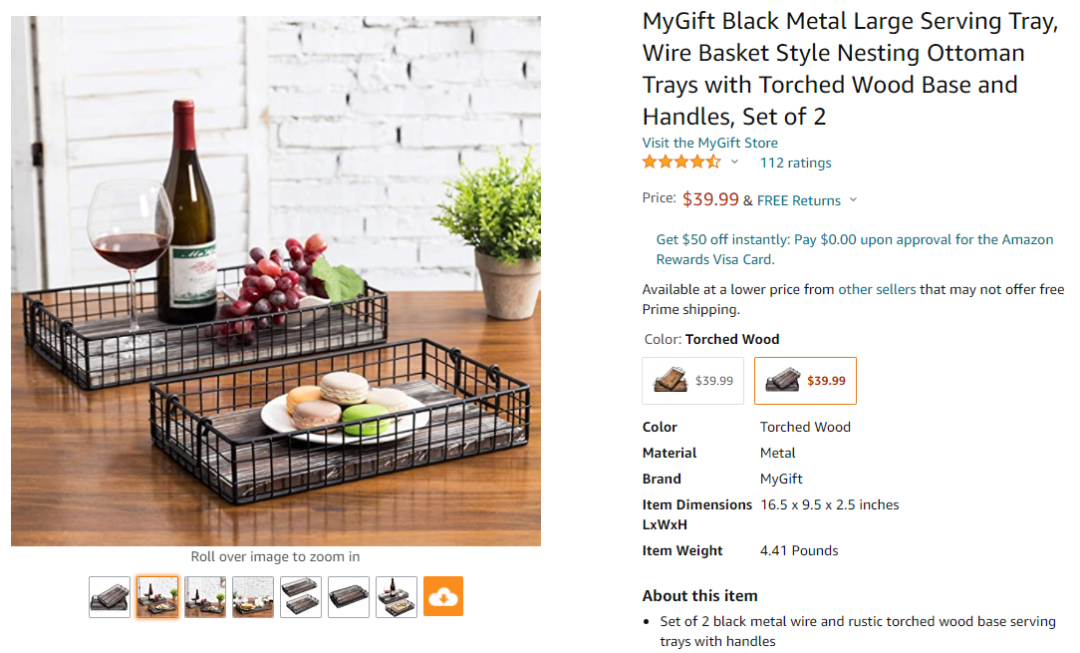Image resolution: width=1080 pixels, height=653 pixels.
Task: Visit the MyGift Store link
Action: click(x=709, y=143)
